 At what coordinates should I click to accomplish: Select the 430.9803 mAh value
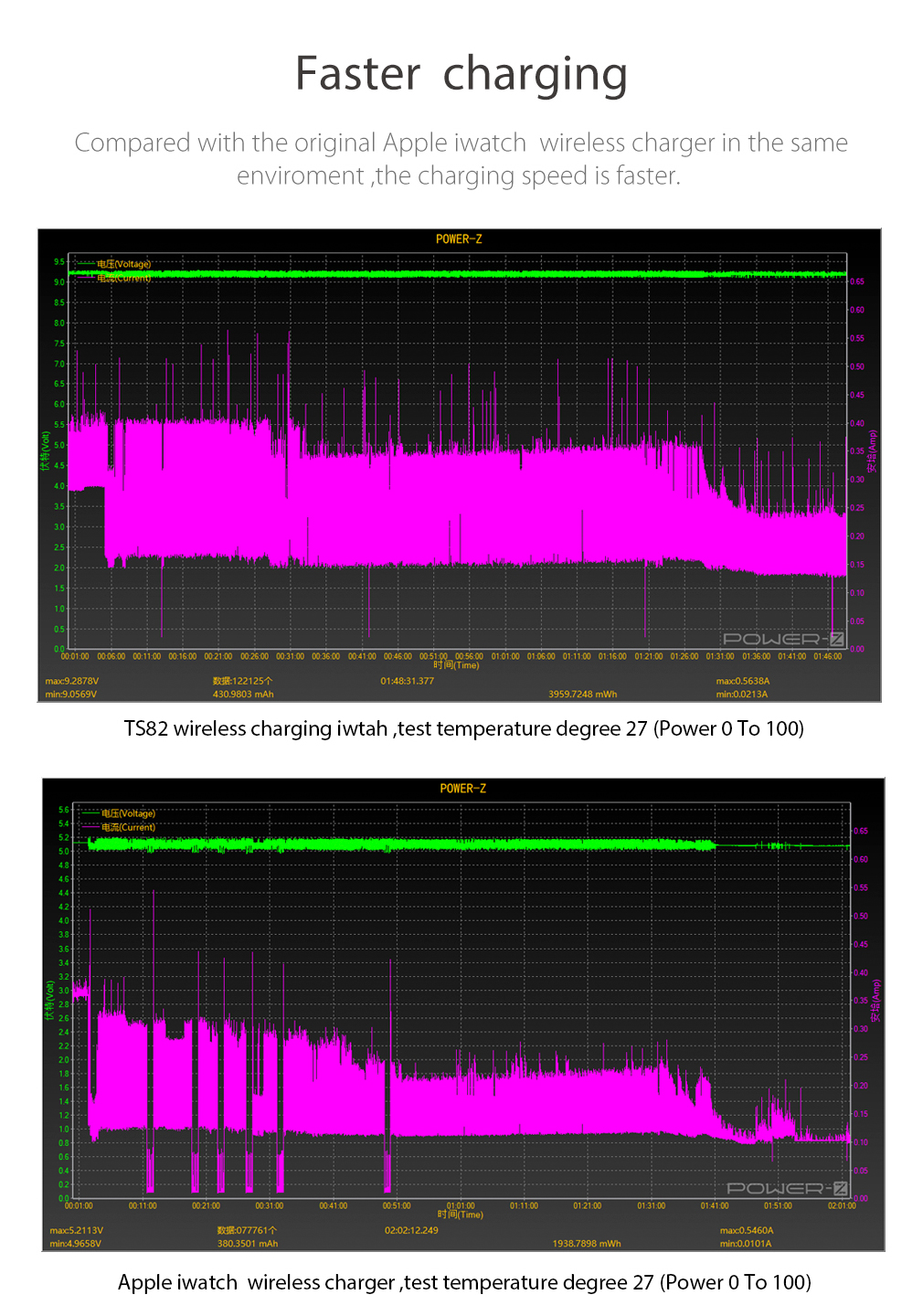click(x=243, y=695)
